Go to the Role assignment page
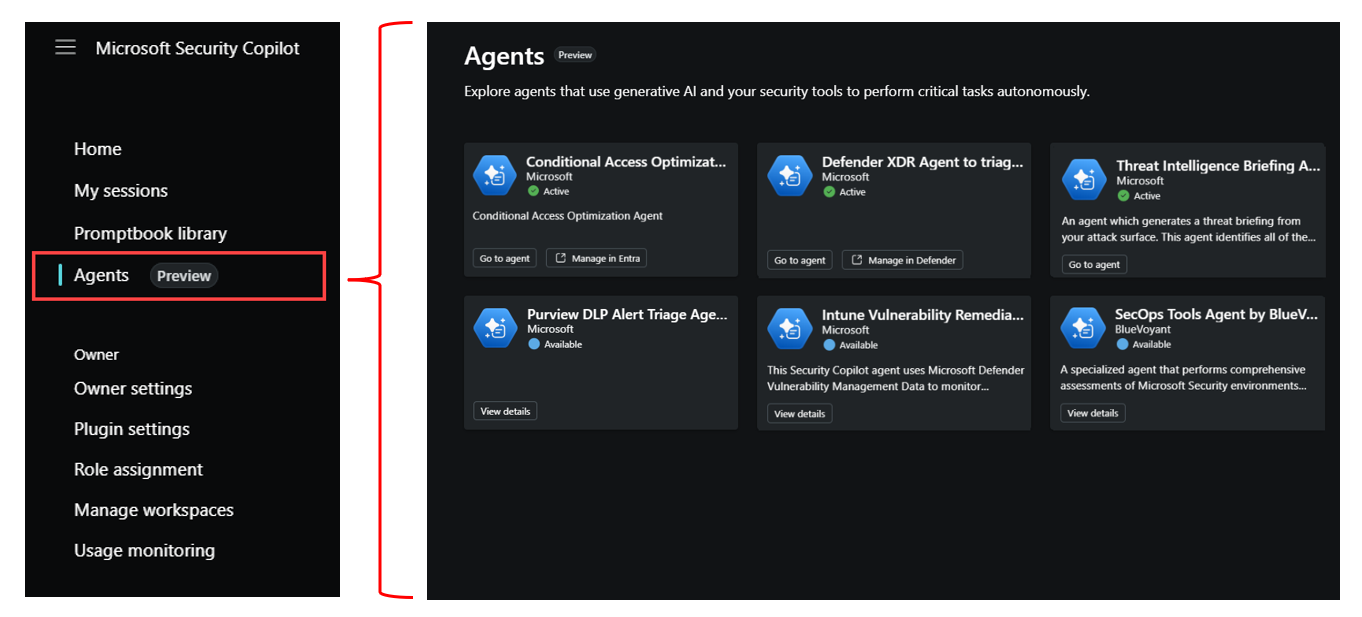This screenshot has width=1362, height=617. [138, 469]
